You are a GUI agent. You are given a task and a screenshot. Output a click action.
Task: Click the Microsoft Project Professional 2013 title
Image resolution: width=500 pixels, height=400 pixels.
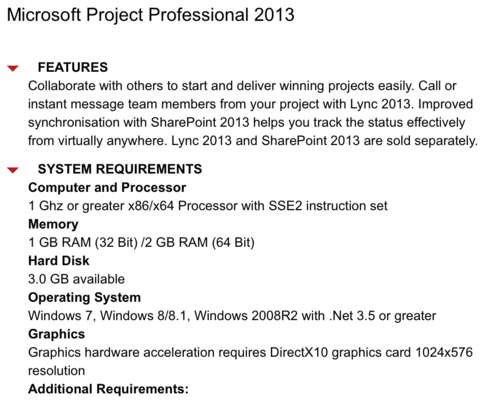pos(151,15)
